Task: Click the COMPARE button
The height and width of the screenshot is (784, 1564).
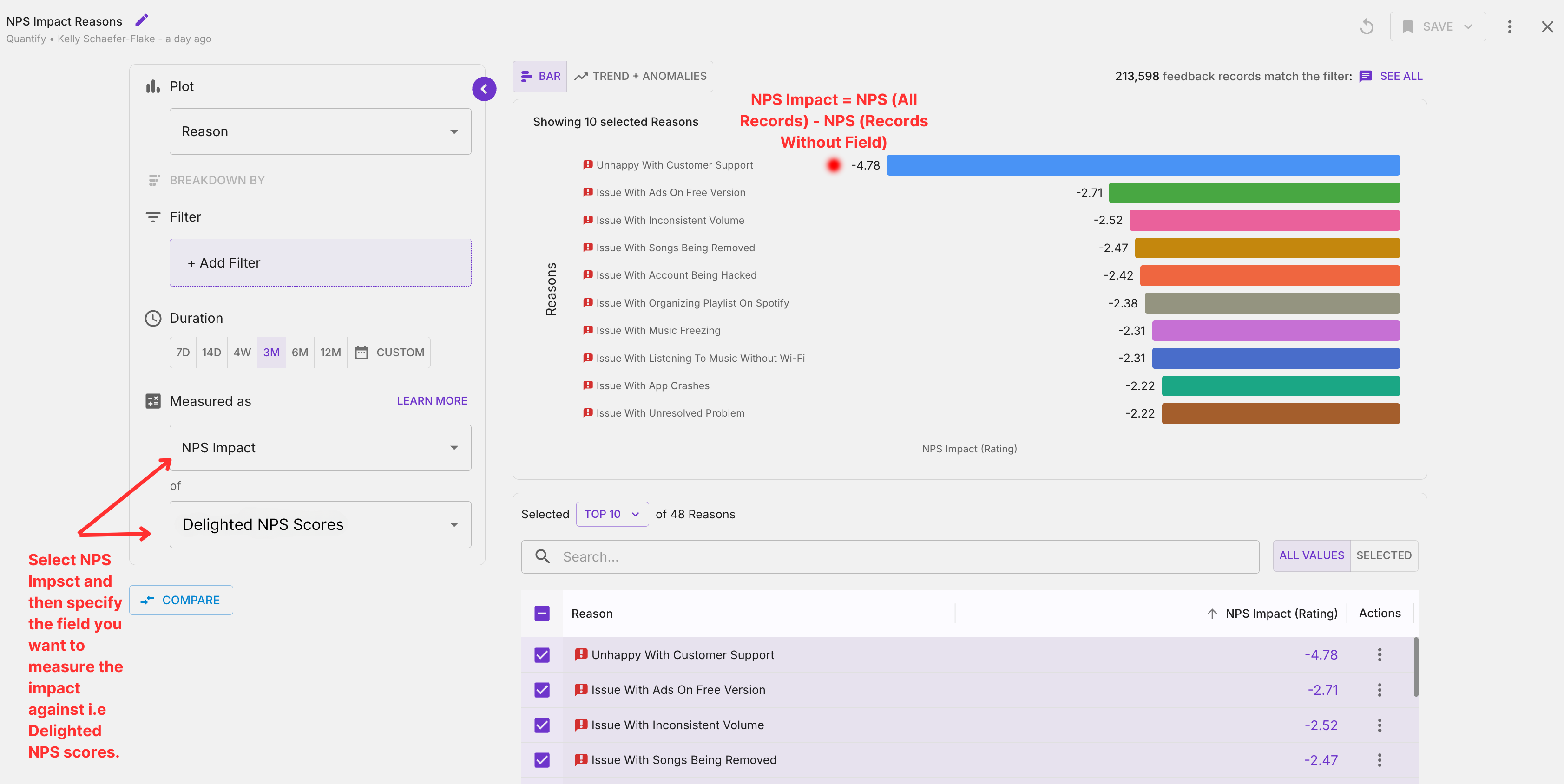Action: pos(181,600)
